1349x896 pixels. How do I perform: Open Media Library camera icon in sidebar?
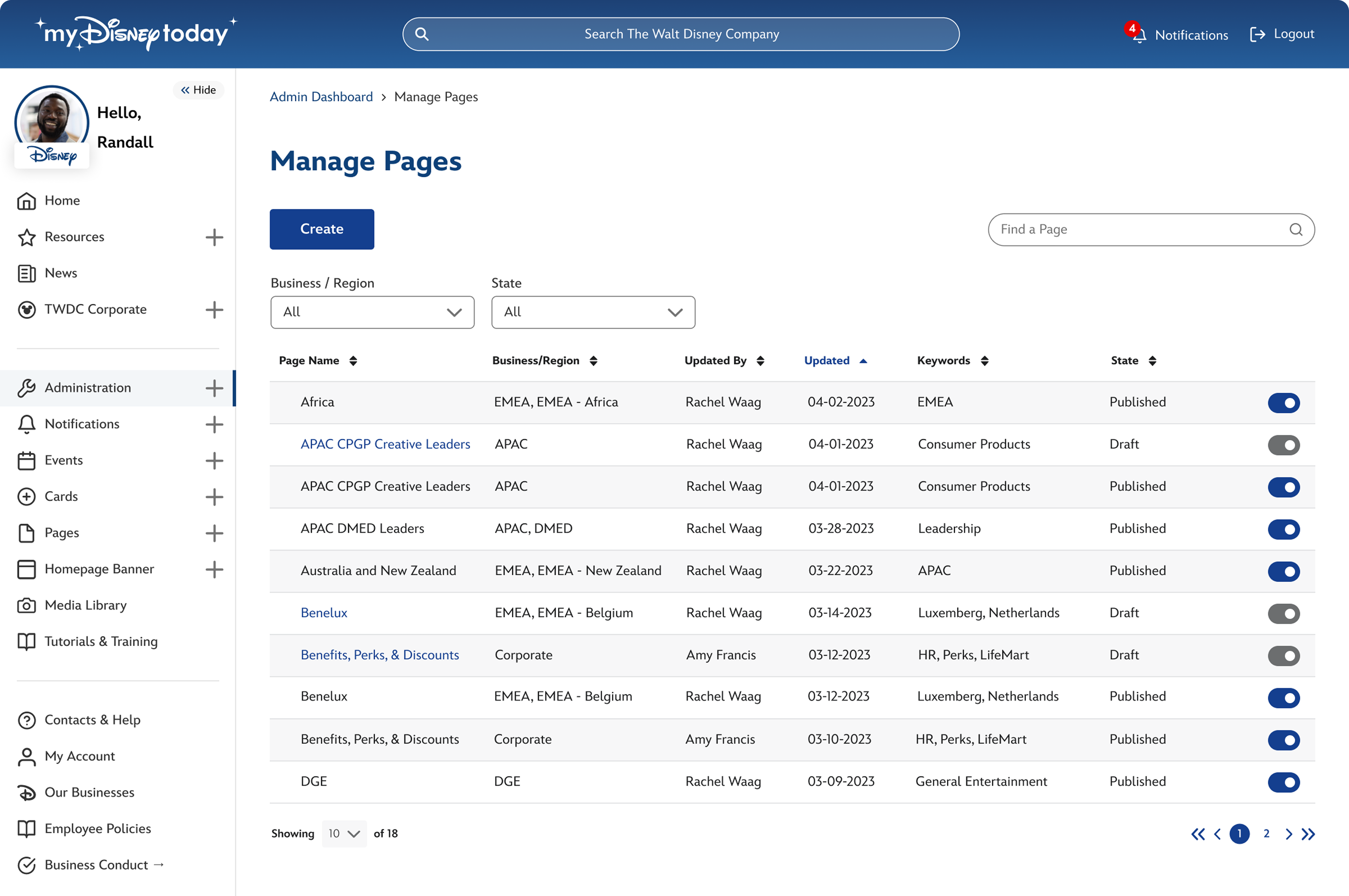pos(26,605)
